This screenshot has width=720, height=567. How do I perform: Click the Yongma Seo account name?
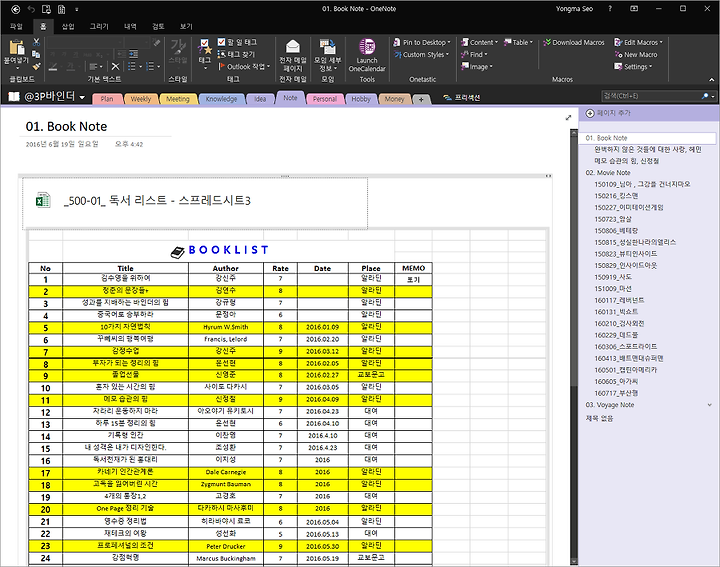[574, 9]
